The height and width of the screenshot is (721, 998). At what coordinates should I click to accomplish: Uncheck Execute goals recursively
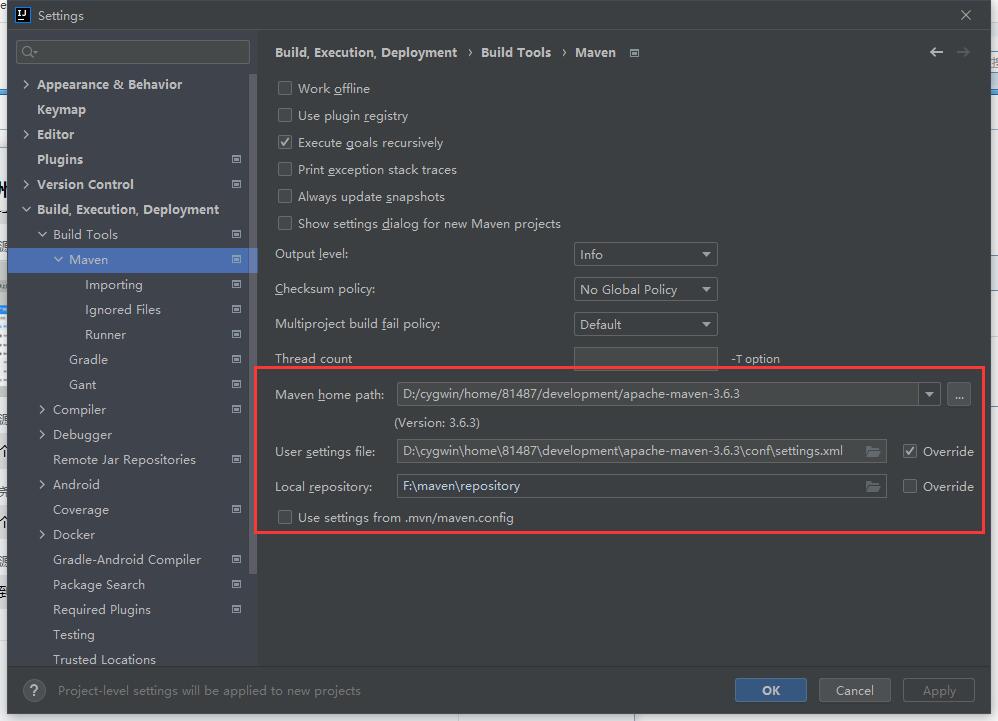point(285,142)
